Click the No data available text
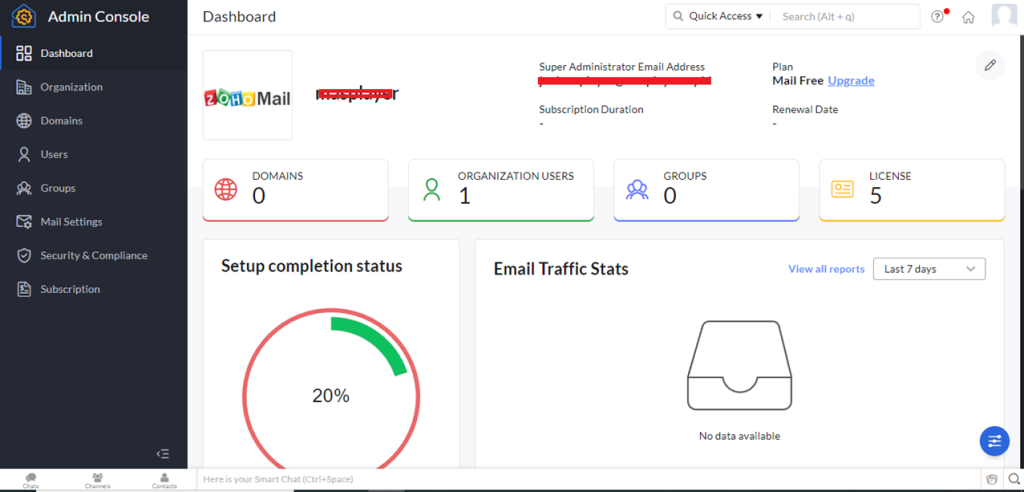 739,436
